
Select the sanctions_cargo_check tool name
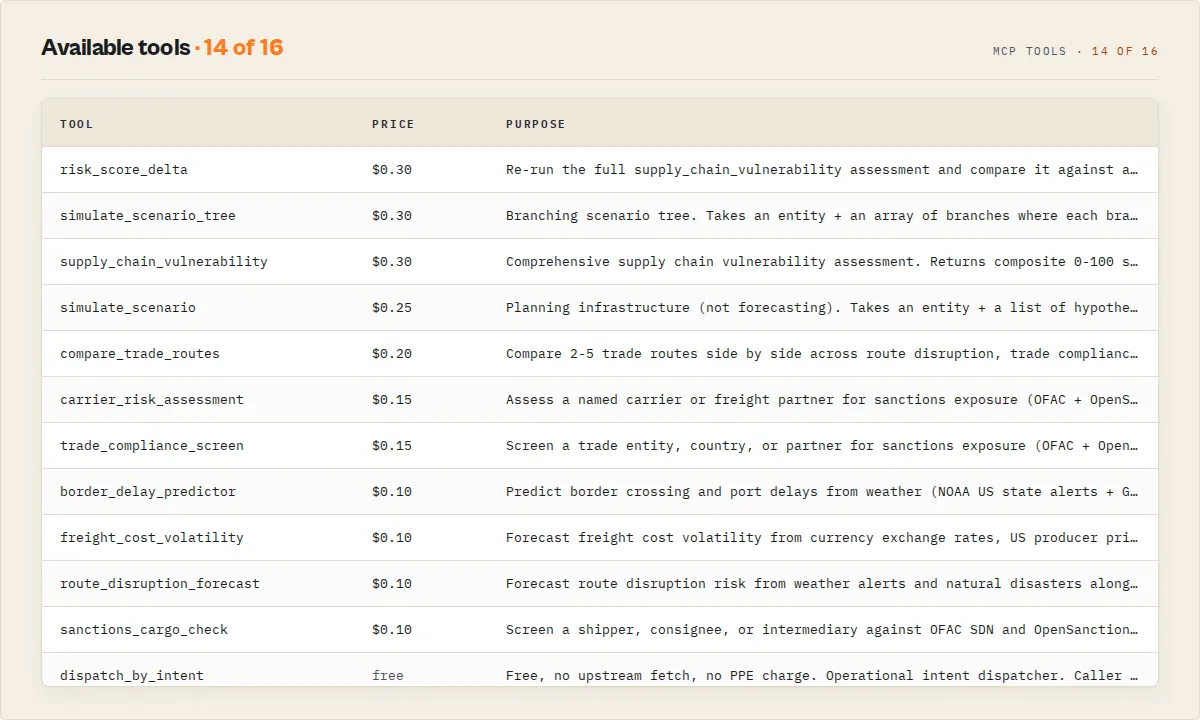[x=144, y=630]
